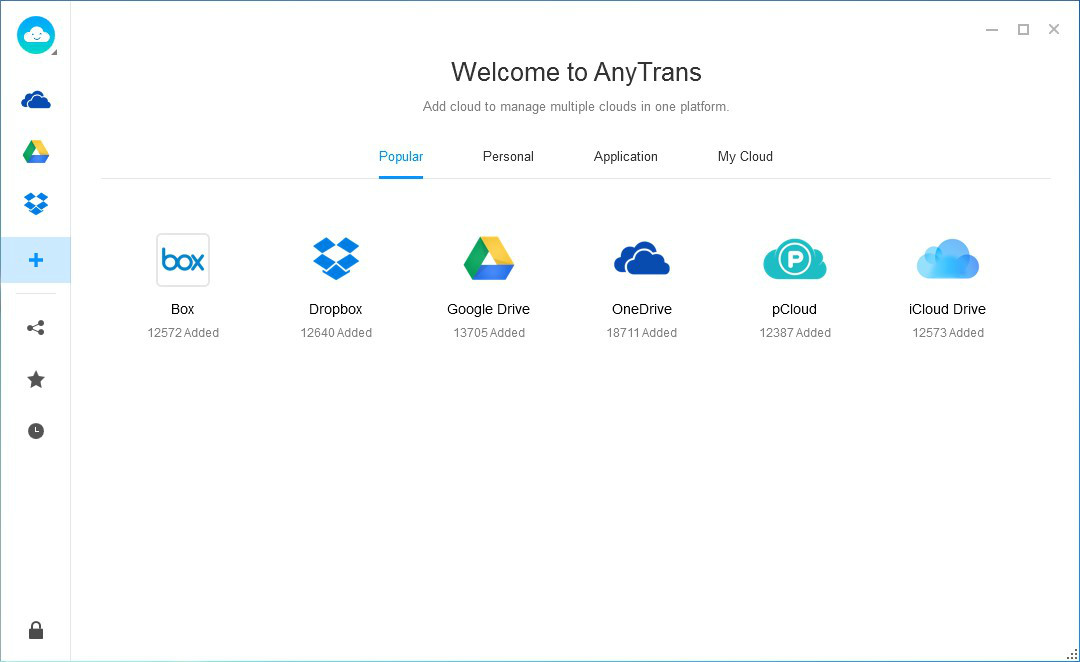Switch to the Popular tab
The image size is (1080, 662).
[x=401, y=156]
